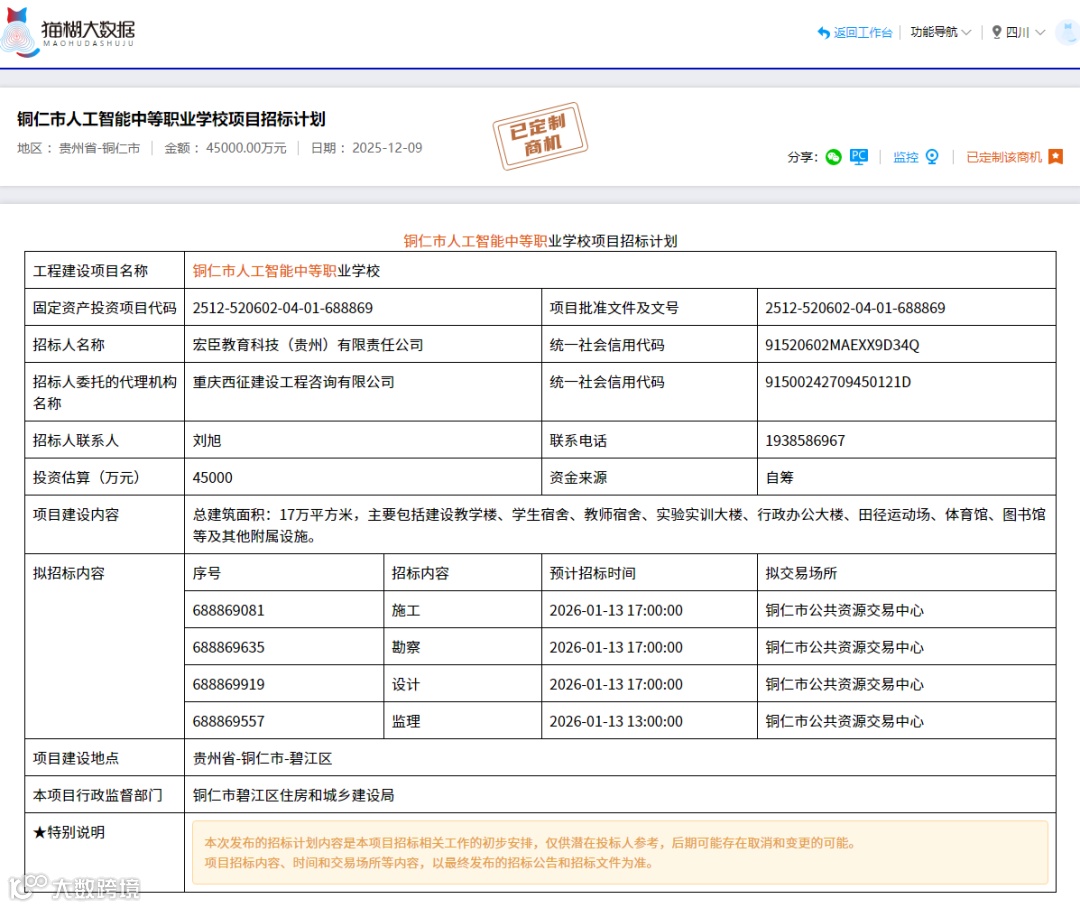Click 铜仁市碧江区住房和城乡建设局

click(293, 795)
